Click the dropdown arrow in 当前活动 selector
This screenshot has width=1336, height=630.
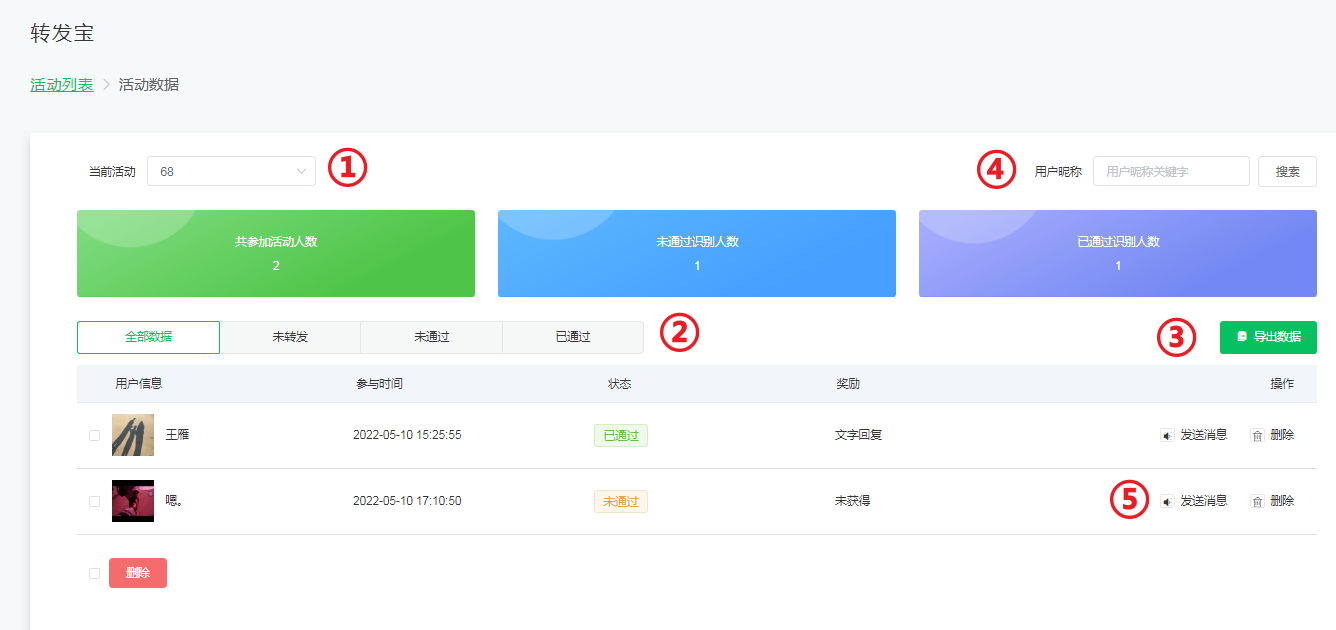point(301,171)
